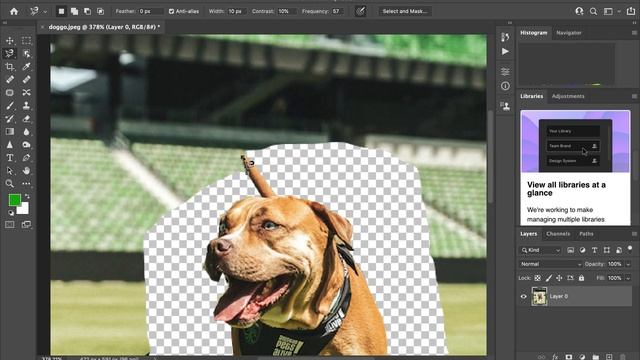
Task: Activate the Hand tool
Action: click(27, 171)
